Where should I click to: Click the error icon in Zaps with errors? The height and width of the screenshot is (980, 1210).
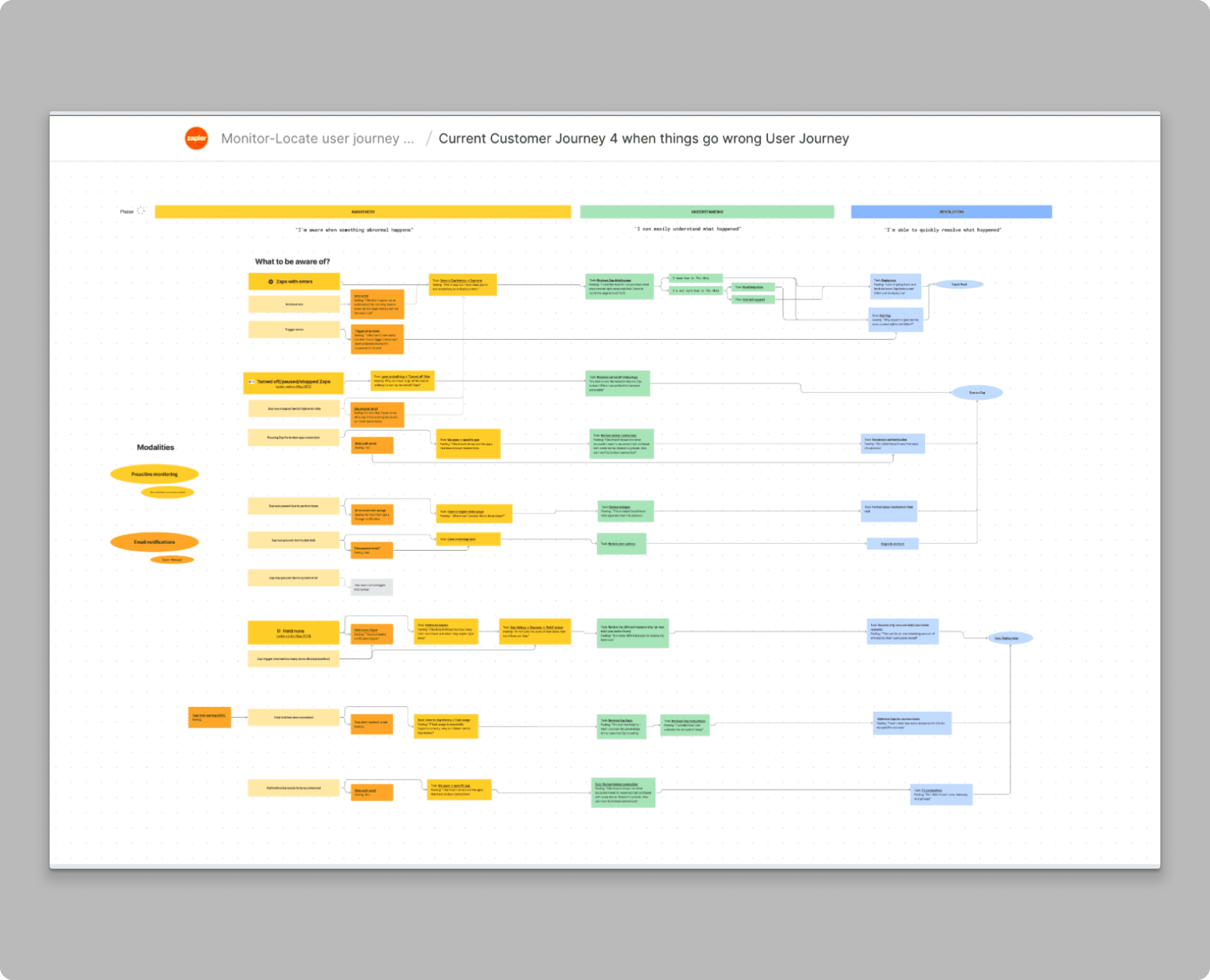[270, 282]
